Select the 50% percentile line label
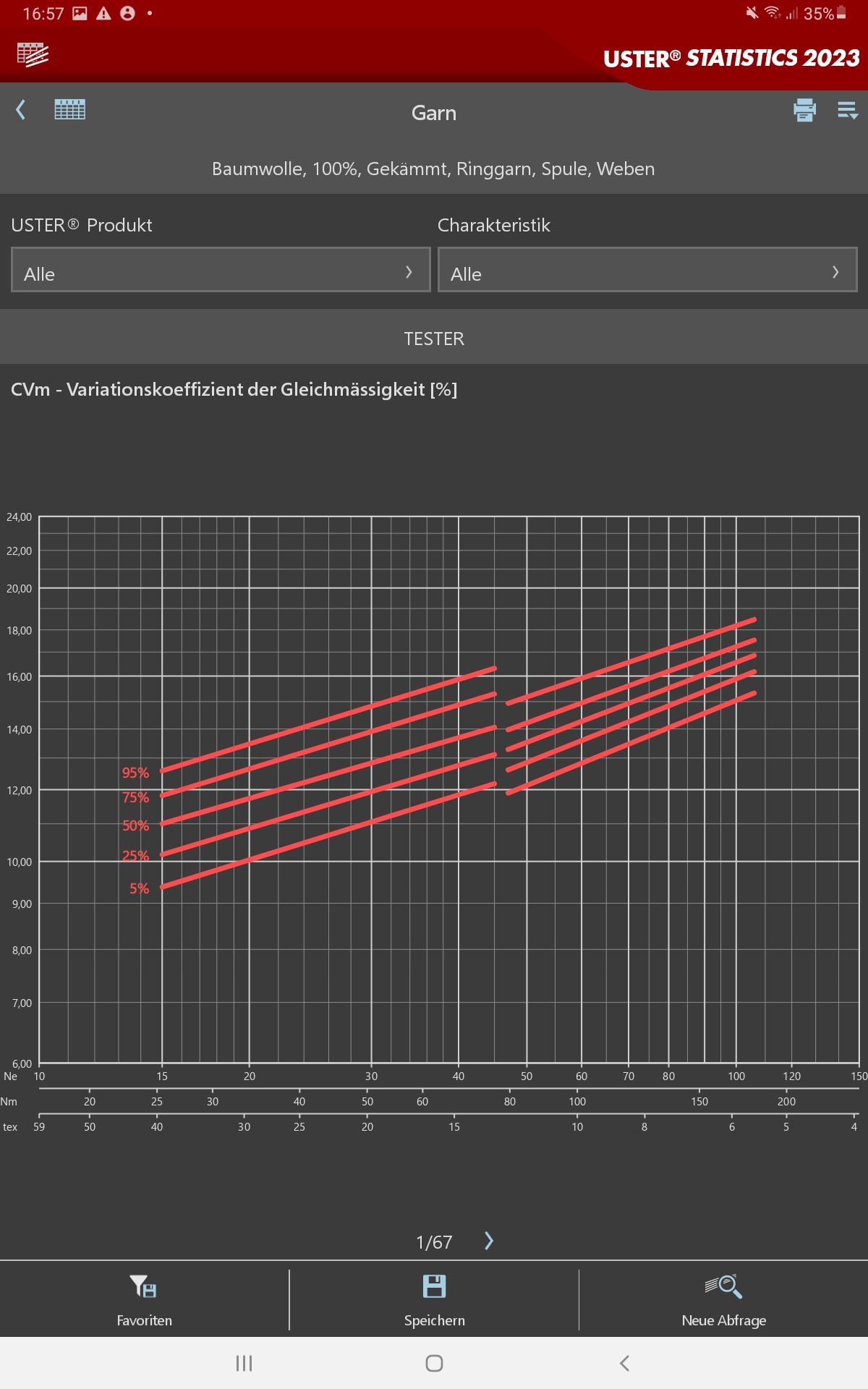The width and height of the screenshot is (868, 1389). [x=135, y=825]
